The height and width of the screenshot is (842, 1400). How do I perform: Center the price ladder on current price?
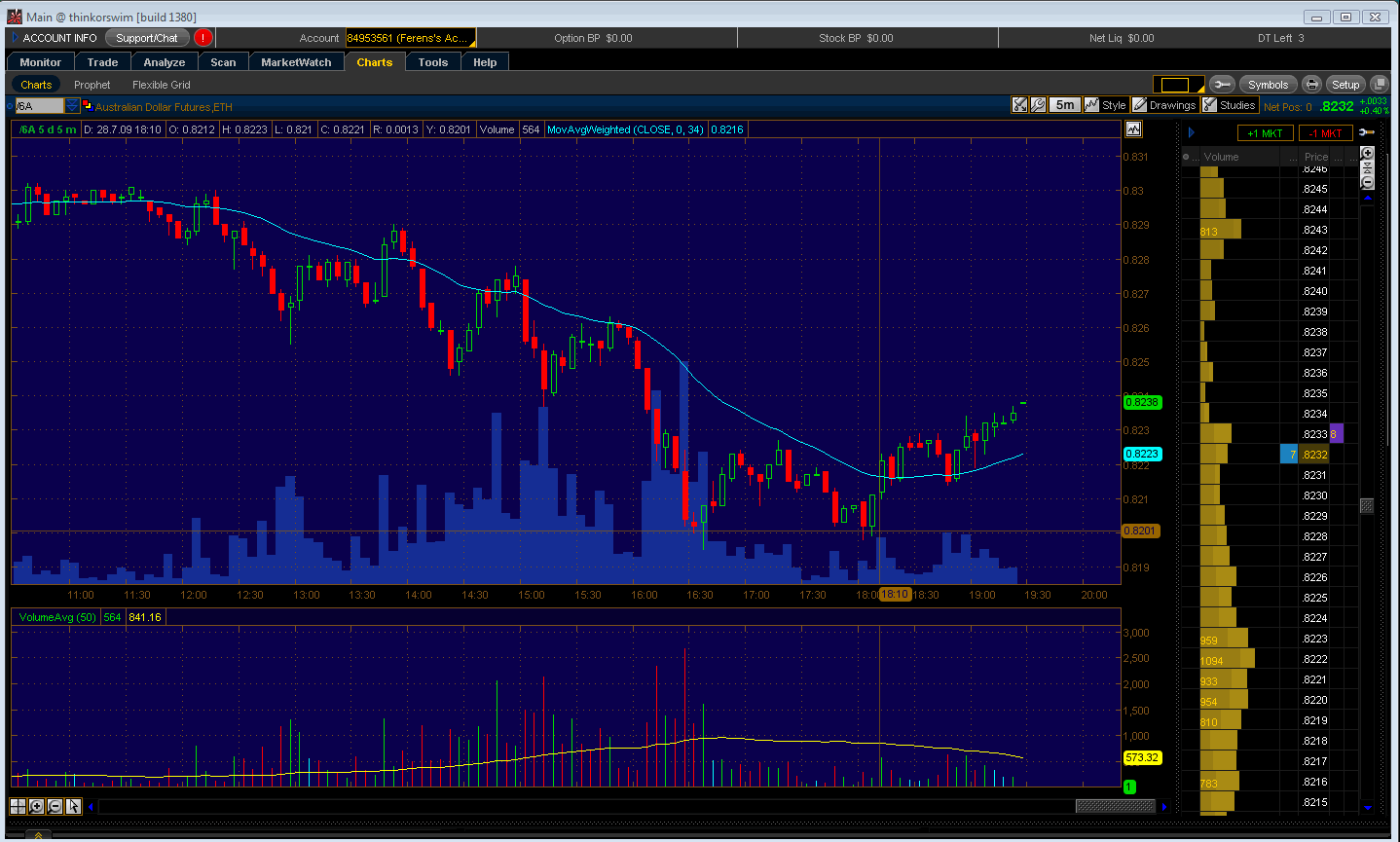coord(1367,168)
